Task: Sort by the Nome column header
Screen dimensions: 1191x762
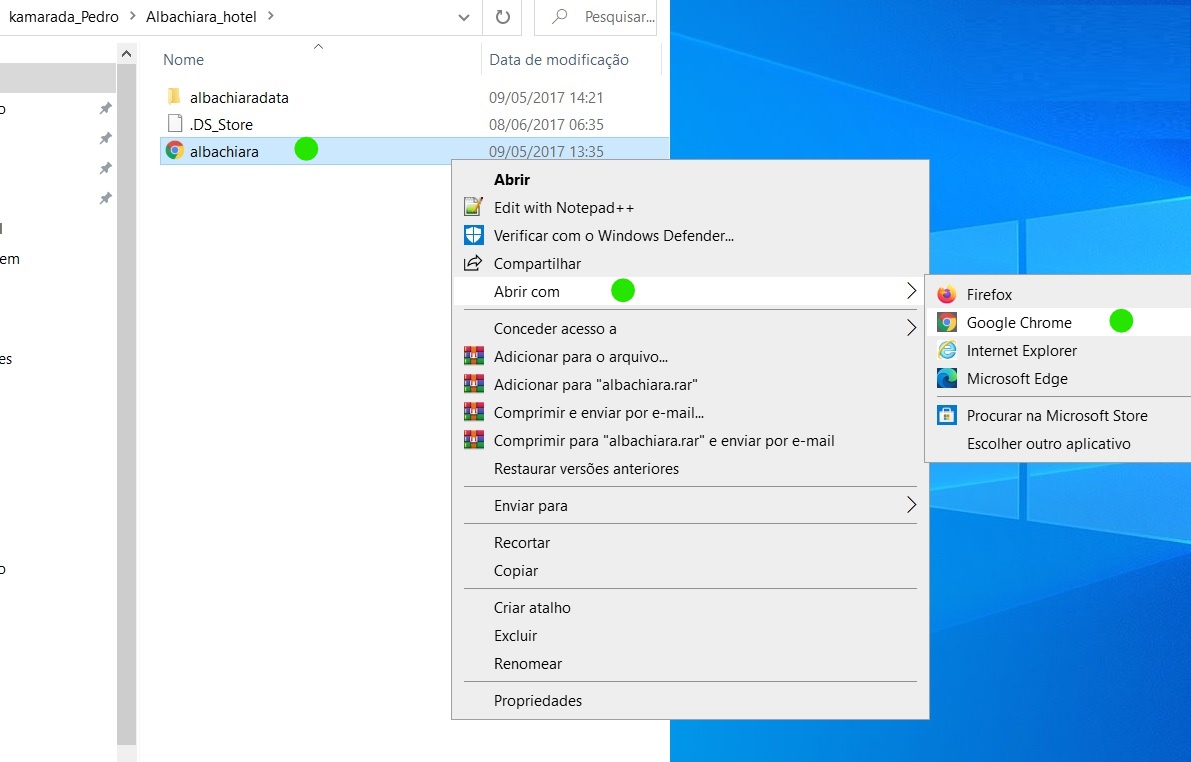Action: tap(184, 60)
